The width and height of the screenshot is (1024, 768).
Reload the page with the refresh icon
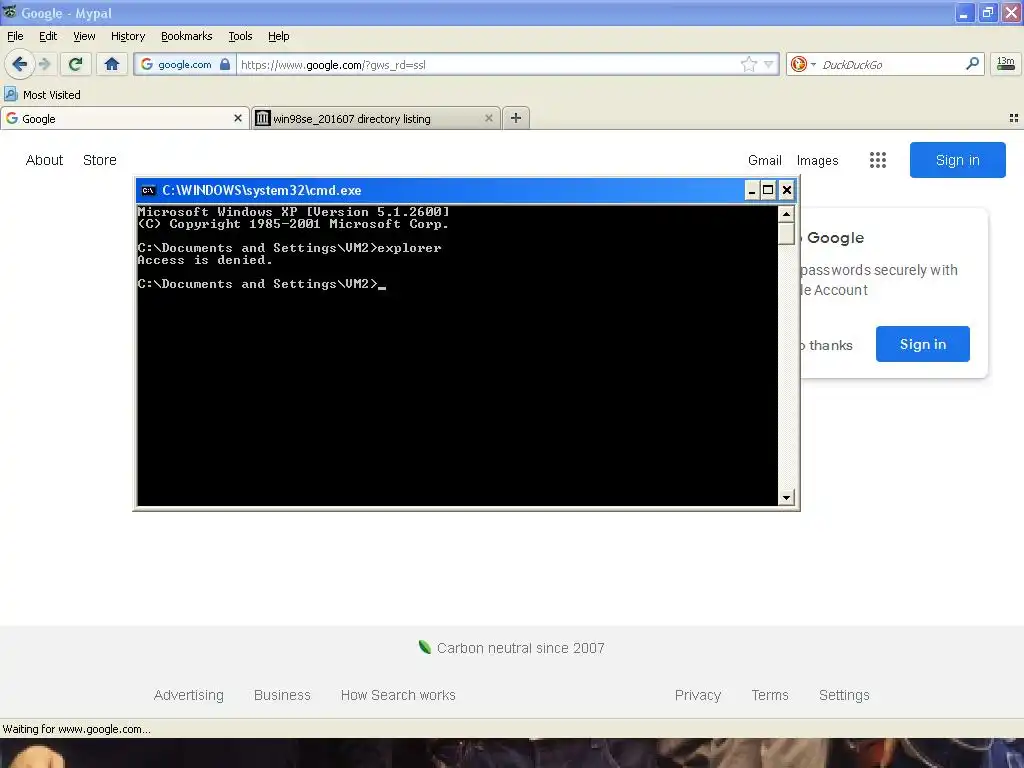click(x=76, y=64)
